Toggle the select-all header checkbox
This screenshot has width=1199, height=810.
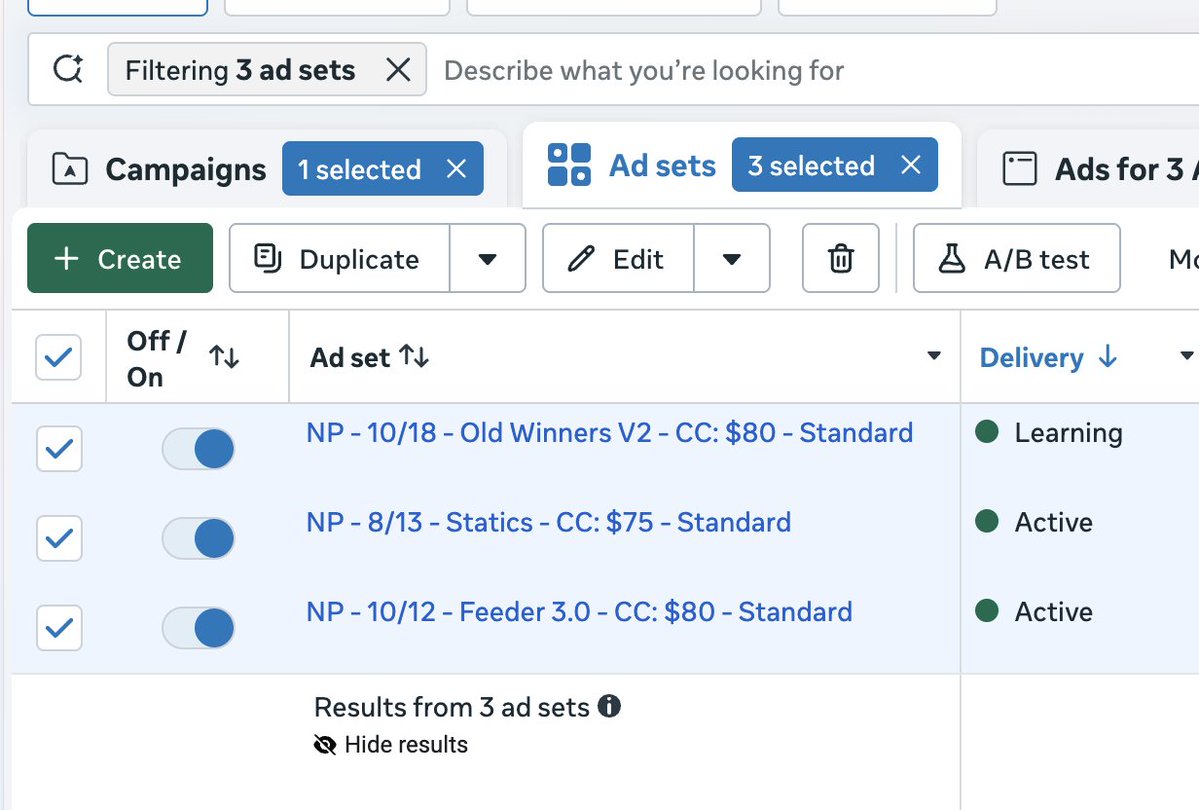tap(58, 357)
